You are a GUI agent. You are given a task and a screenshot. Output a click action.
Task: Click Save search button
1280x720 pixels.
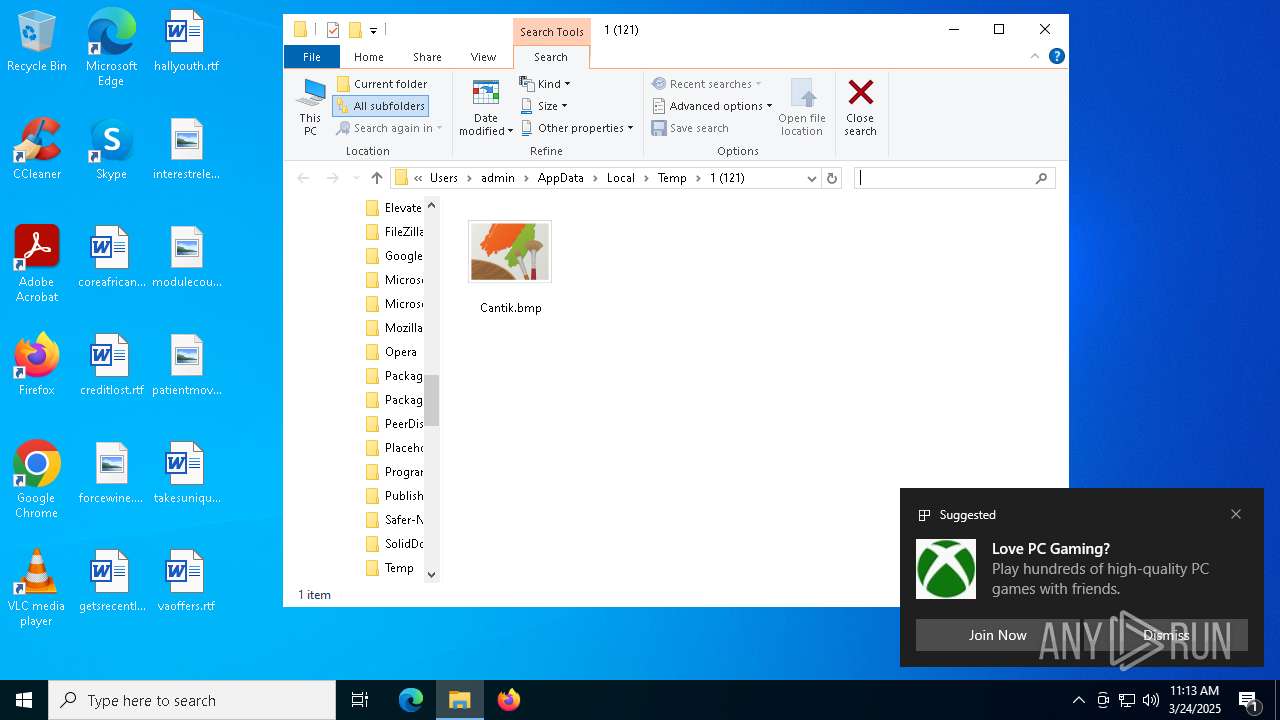coord(690,128)
